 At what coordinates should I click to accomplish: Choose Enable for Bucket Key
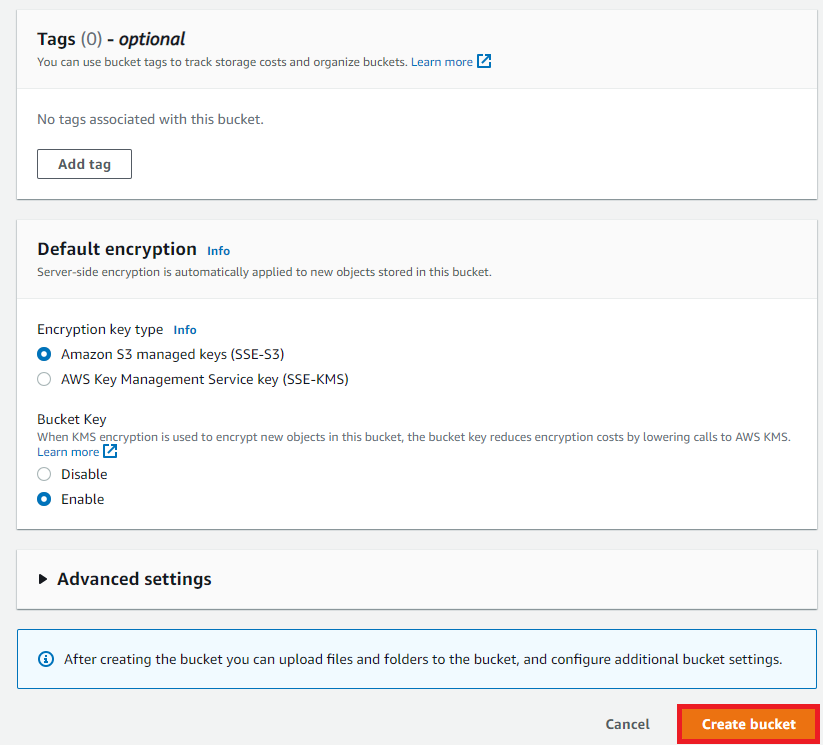[44, 499]
